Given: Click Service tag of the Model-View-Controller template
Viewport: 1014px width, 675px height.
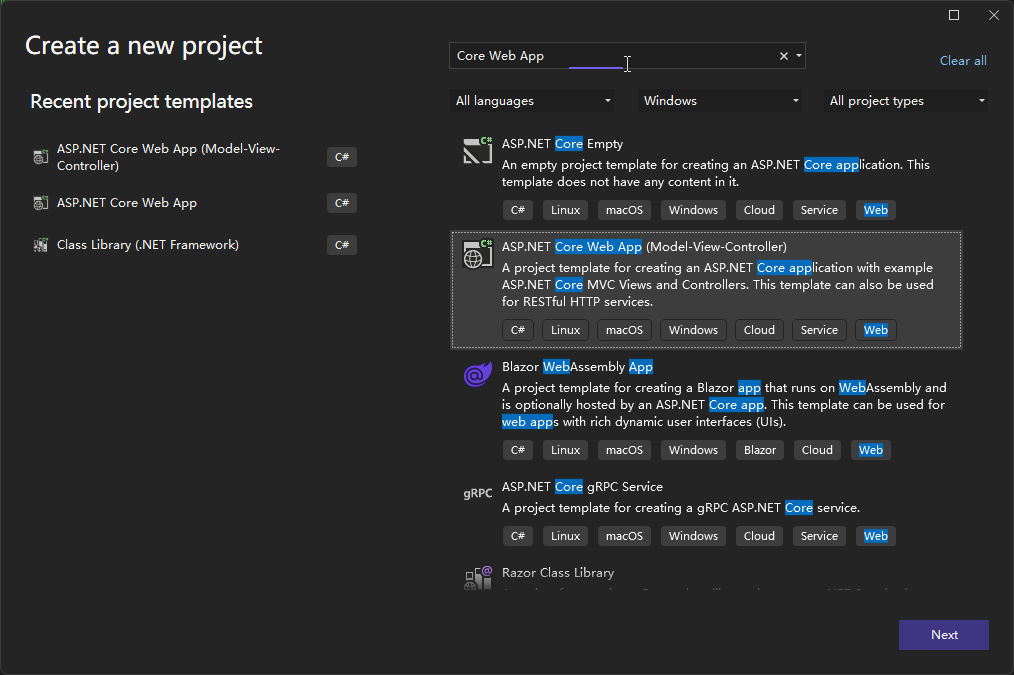Looking at the screenshot, I should click(x=819, y=330).
